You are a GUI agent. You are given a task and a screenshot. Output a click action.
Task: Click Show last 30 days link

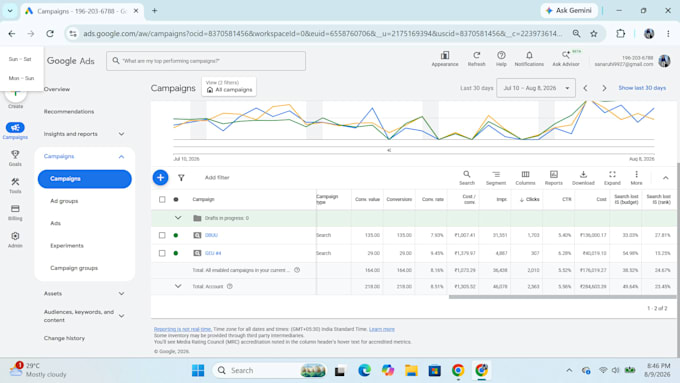[x=642, y=88]
